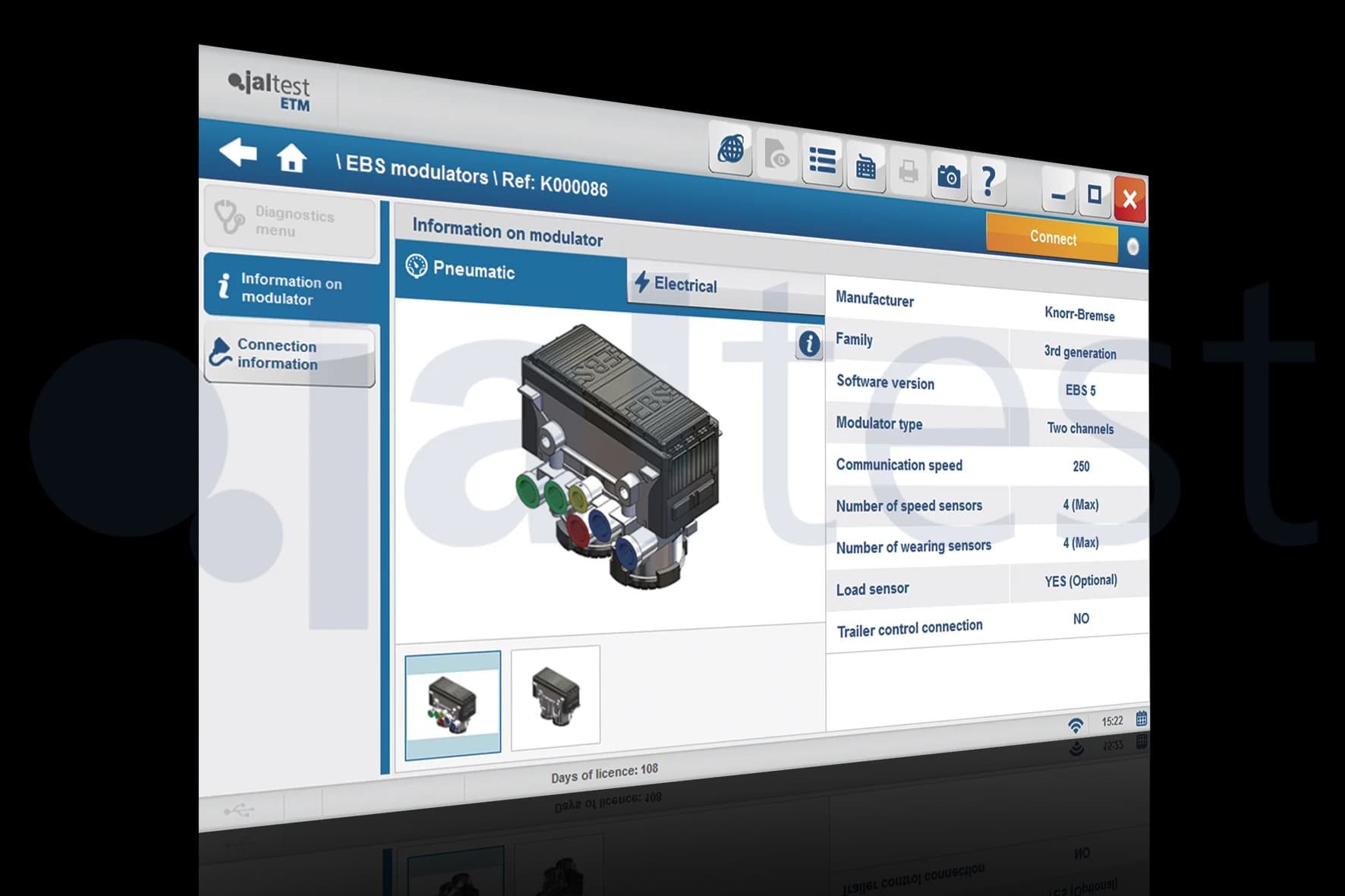Select the second gray modulator thumbnail

pyautogui.click(x=556, y=696)
